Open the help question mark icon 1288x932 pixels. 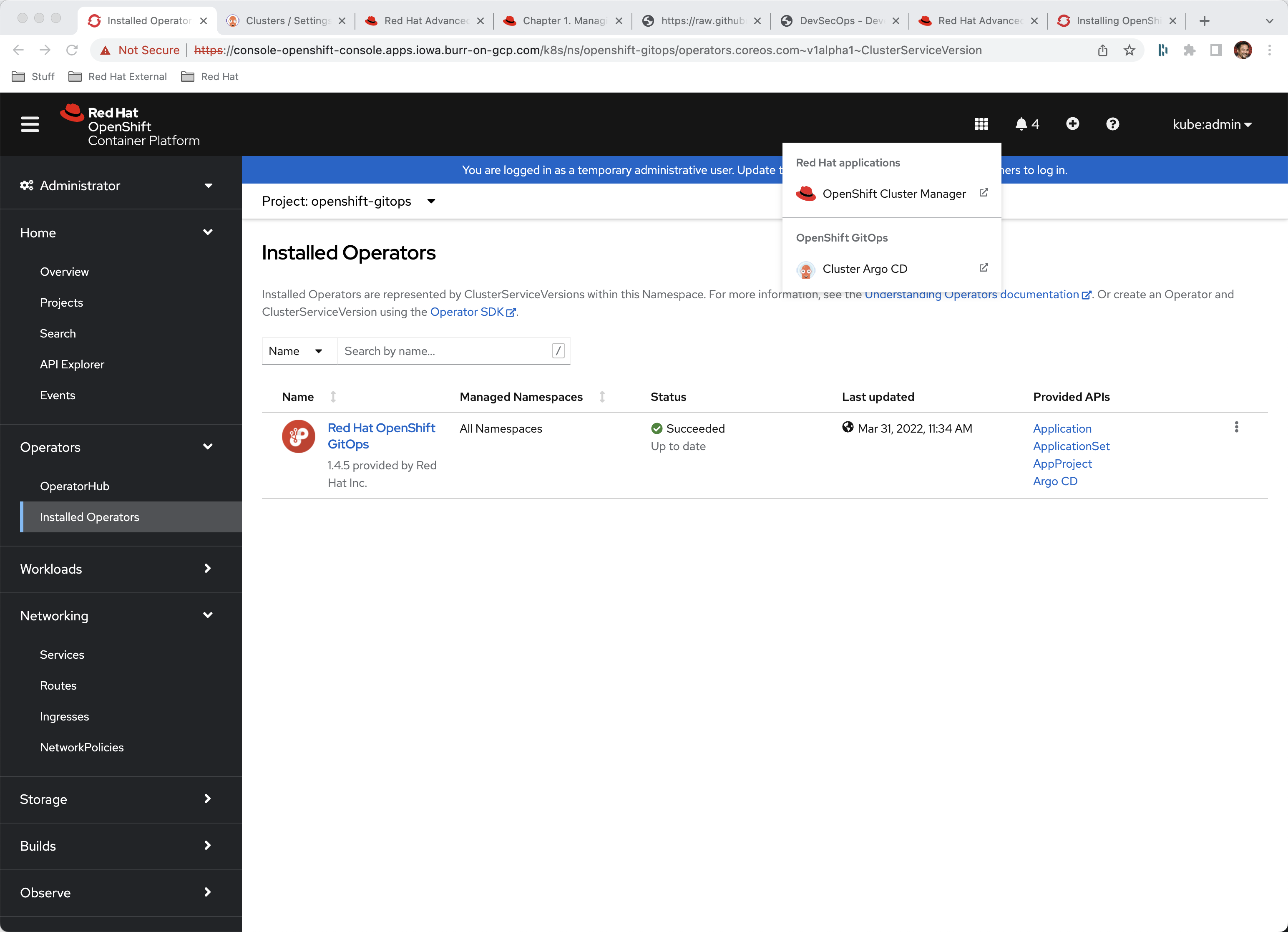tap(1112, 124)
